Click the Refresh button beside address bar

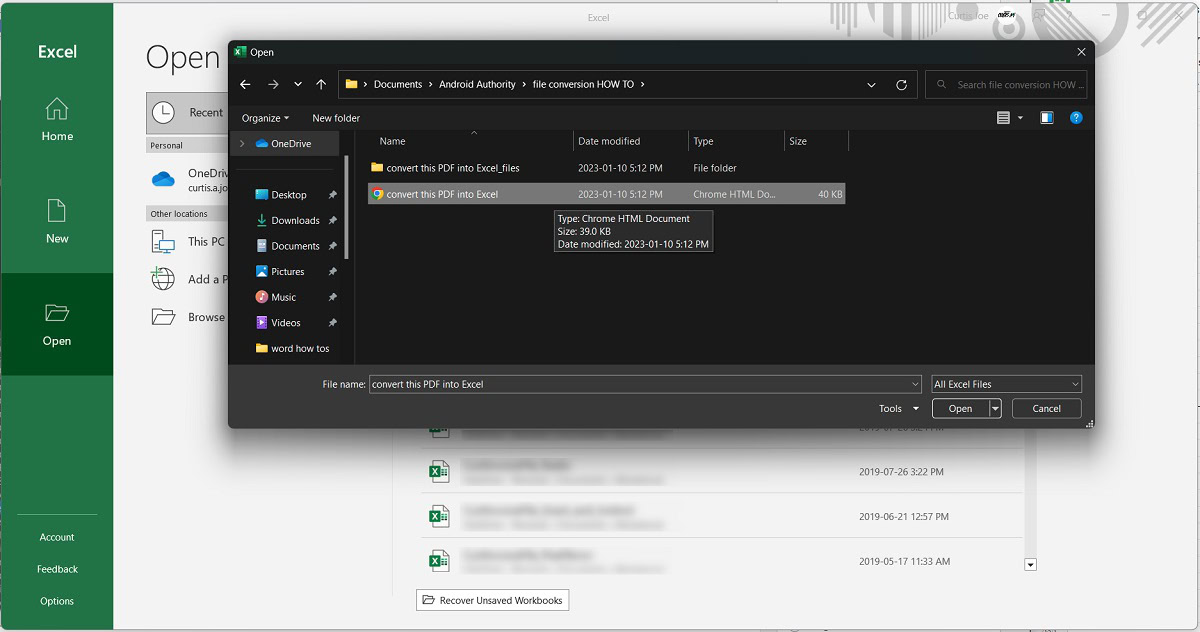pyautogui.click(x=901, y=85)
